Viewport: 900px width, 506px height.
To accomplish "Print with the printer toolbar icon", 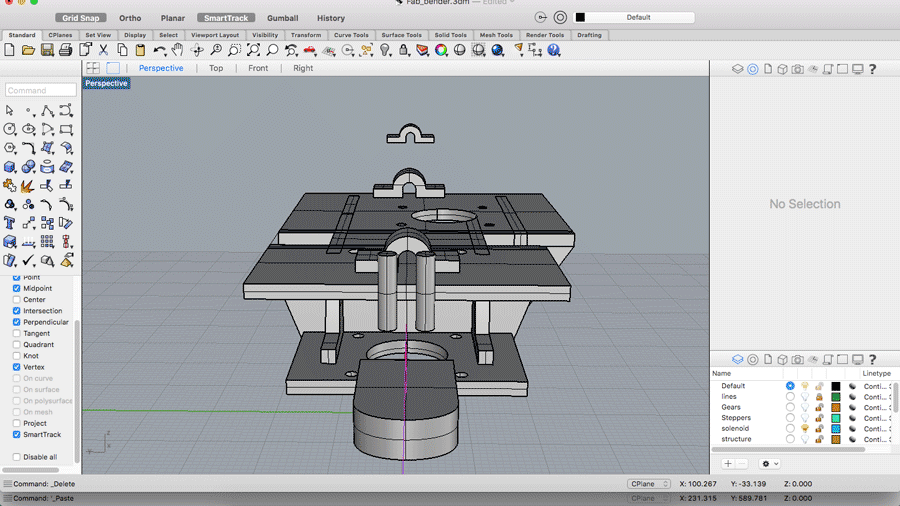I will [x=65, y=50].
